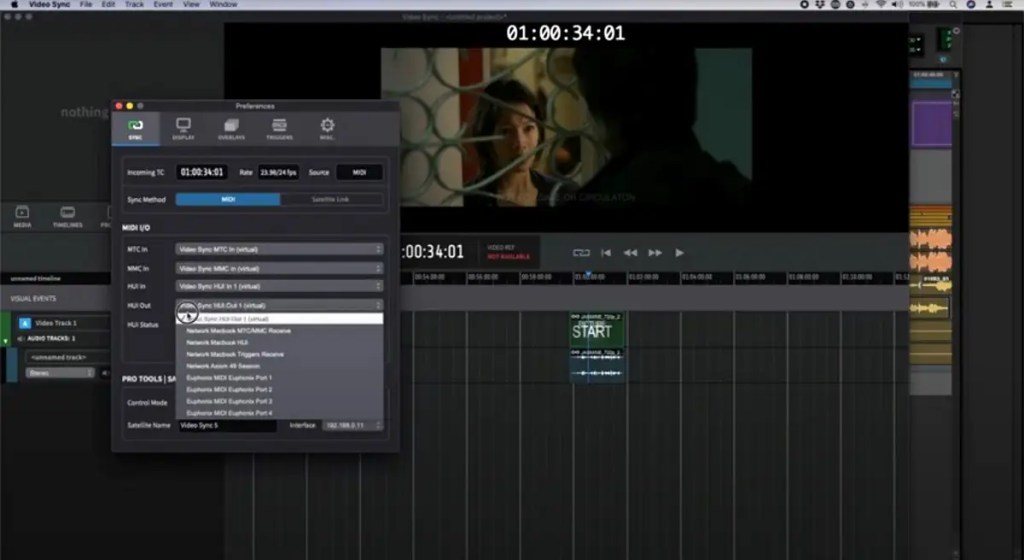1024x560 pixels.
Task: Open Spotlight search icon
Action: tap(953, 5)
